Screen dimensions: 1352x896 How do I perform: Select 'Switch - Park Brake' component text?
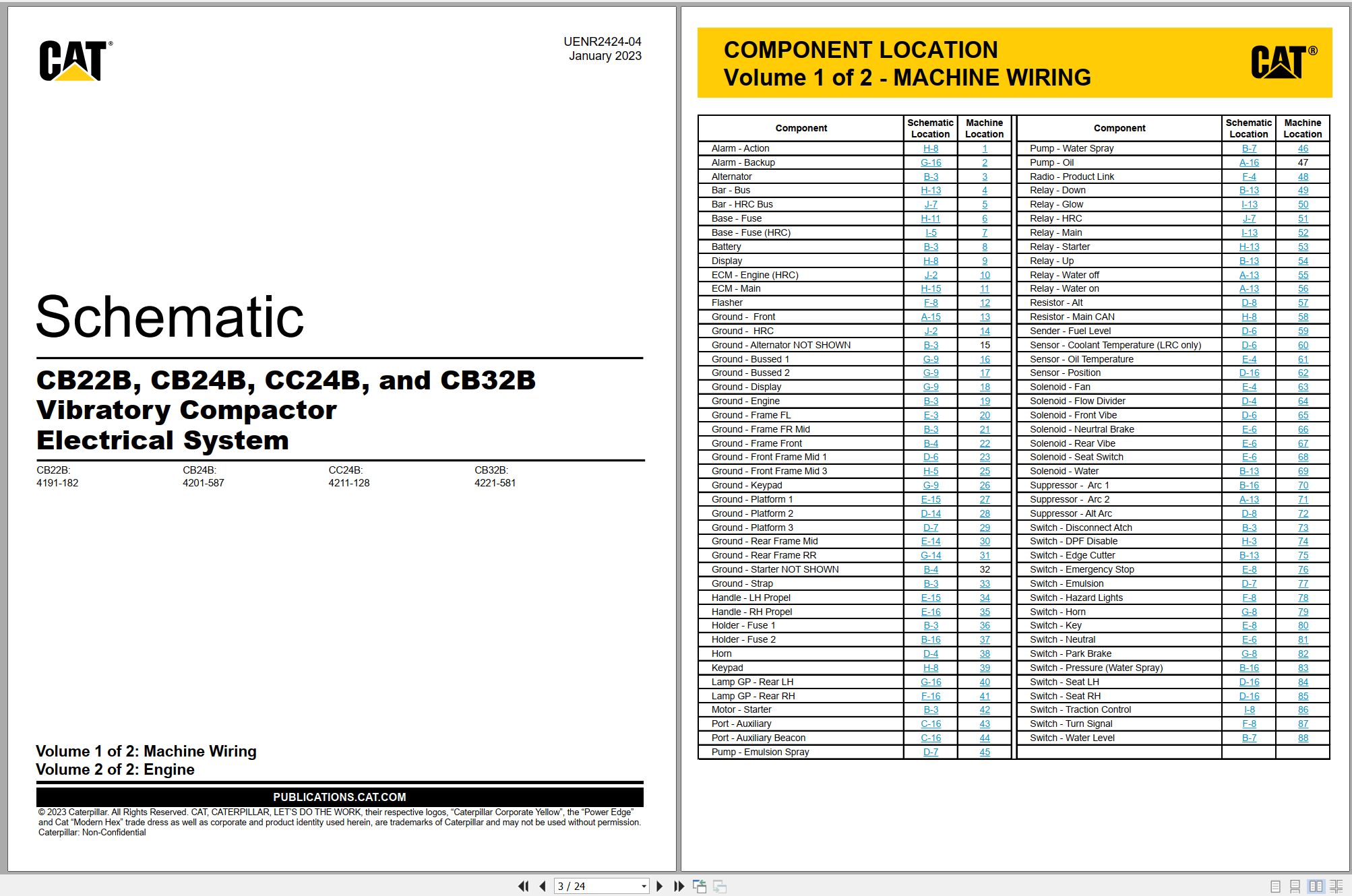tap(1070, 654)
